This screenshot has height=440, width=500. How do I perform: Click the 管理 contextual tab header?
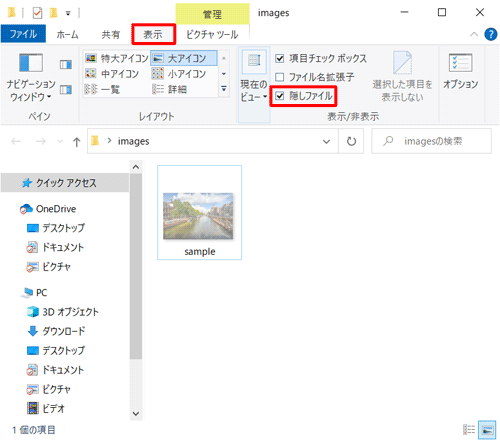coord(212,14)
